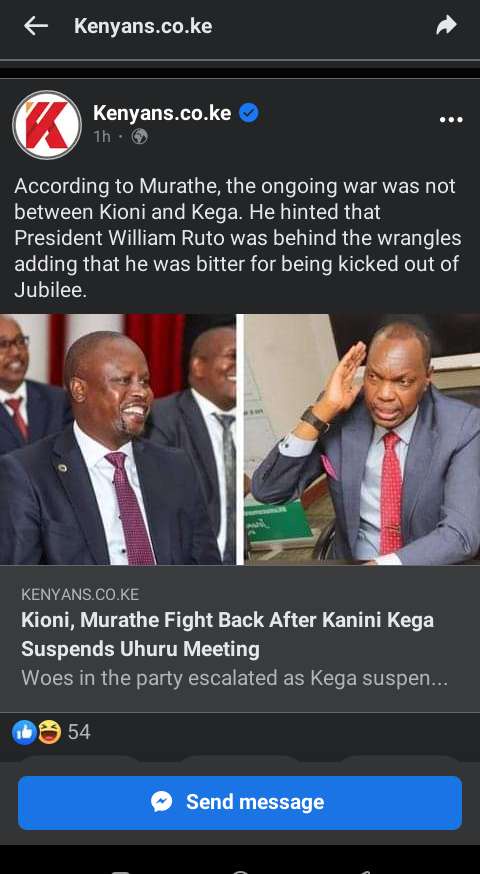
Task: Tap the blue verified badge
Action: (249, 113)
